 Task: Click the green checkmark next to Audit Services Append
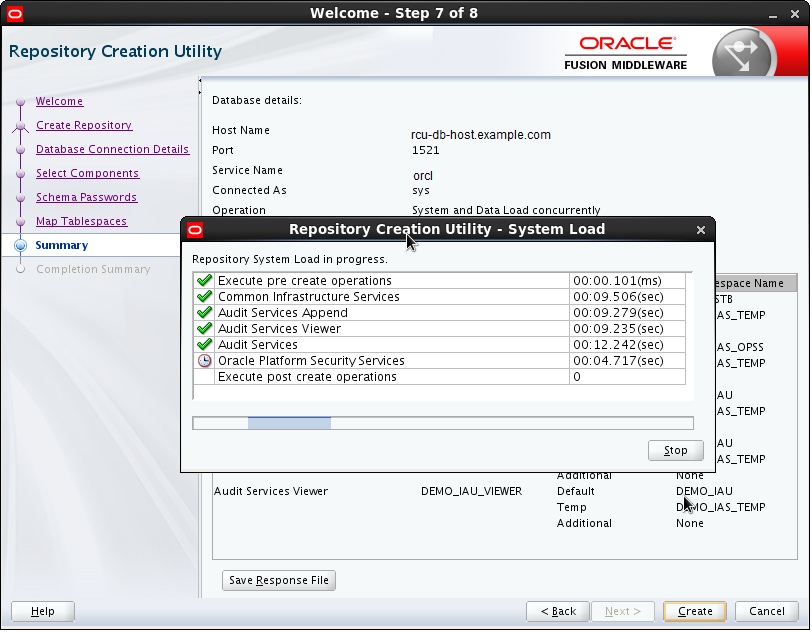[204, 312]
